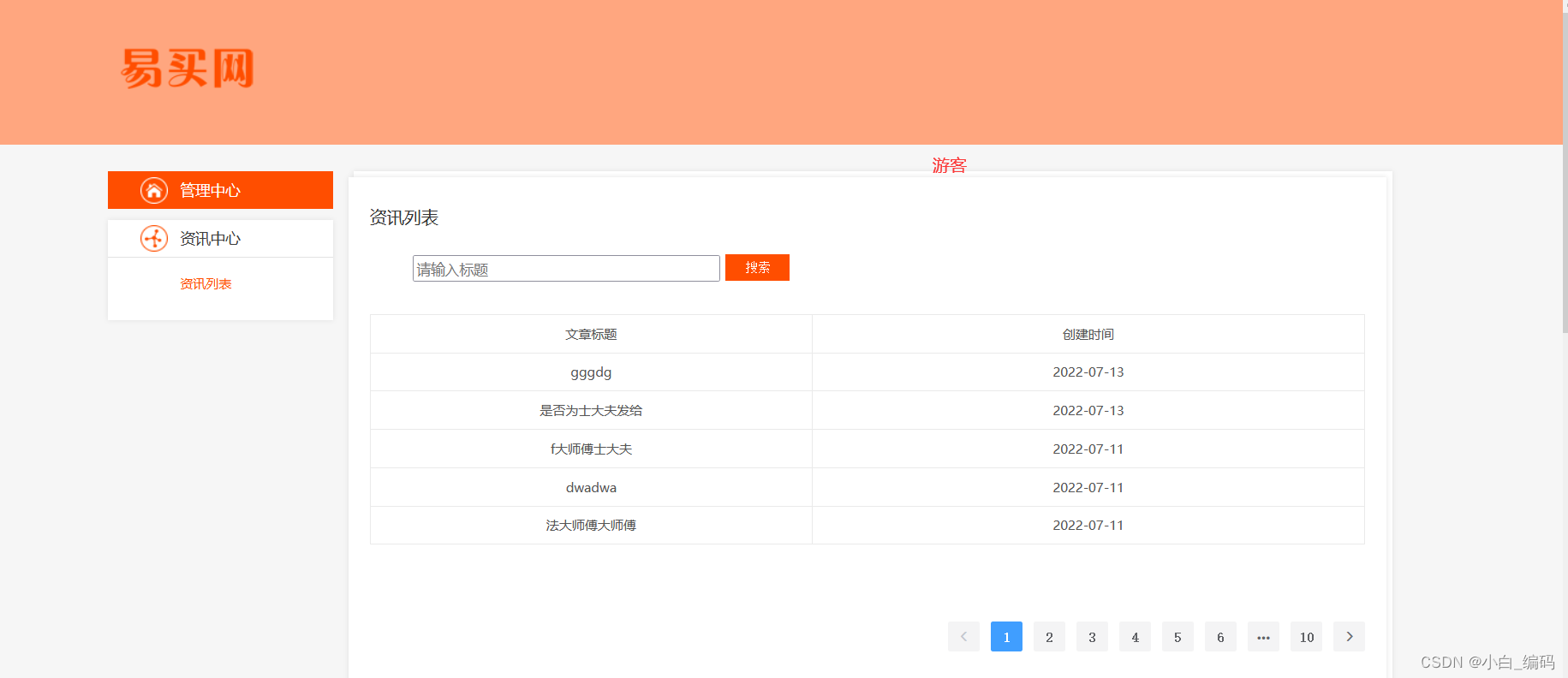This screenshot has width=1568, height=678.
Task: Click the home icon beside 管理中心
Action: [154, 190]
